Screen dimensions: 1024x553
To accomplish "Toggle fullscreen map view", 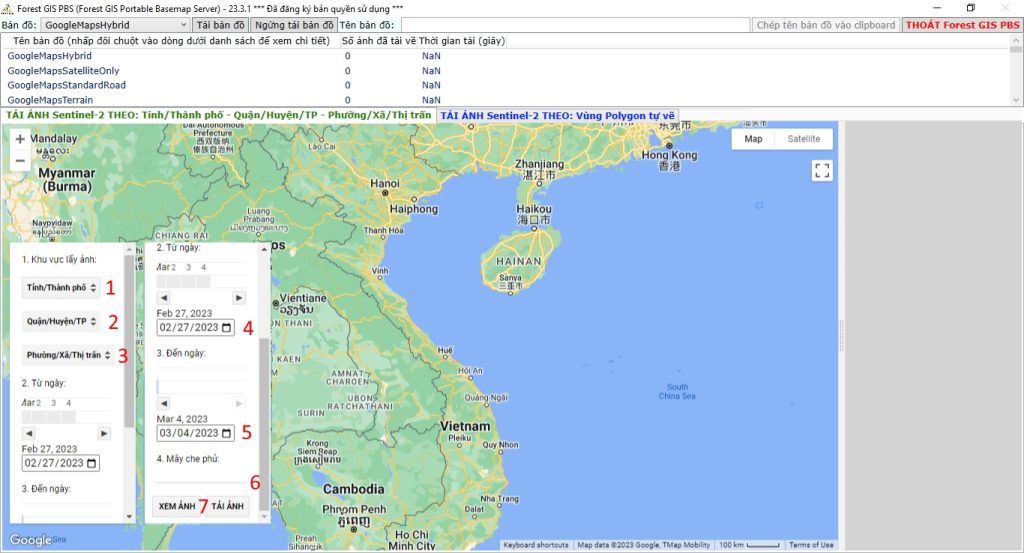I will (822, 171).
